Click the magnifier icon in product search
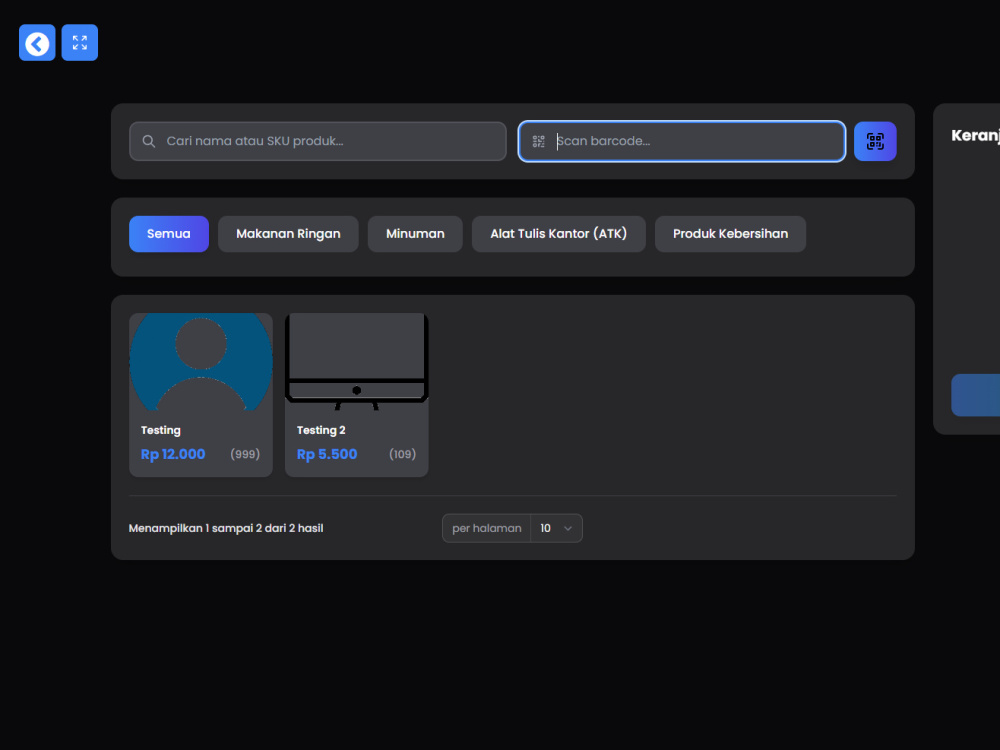1000x750 pixels. (x=149, y=141)
